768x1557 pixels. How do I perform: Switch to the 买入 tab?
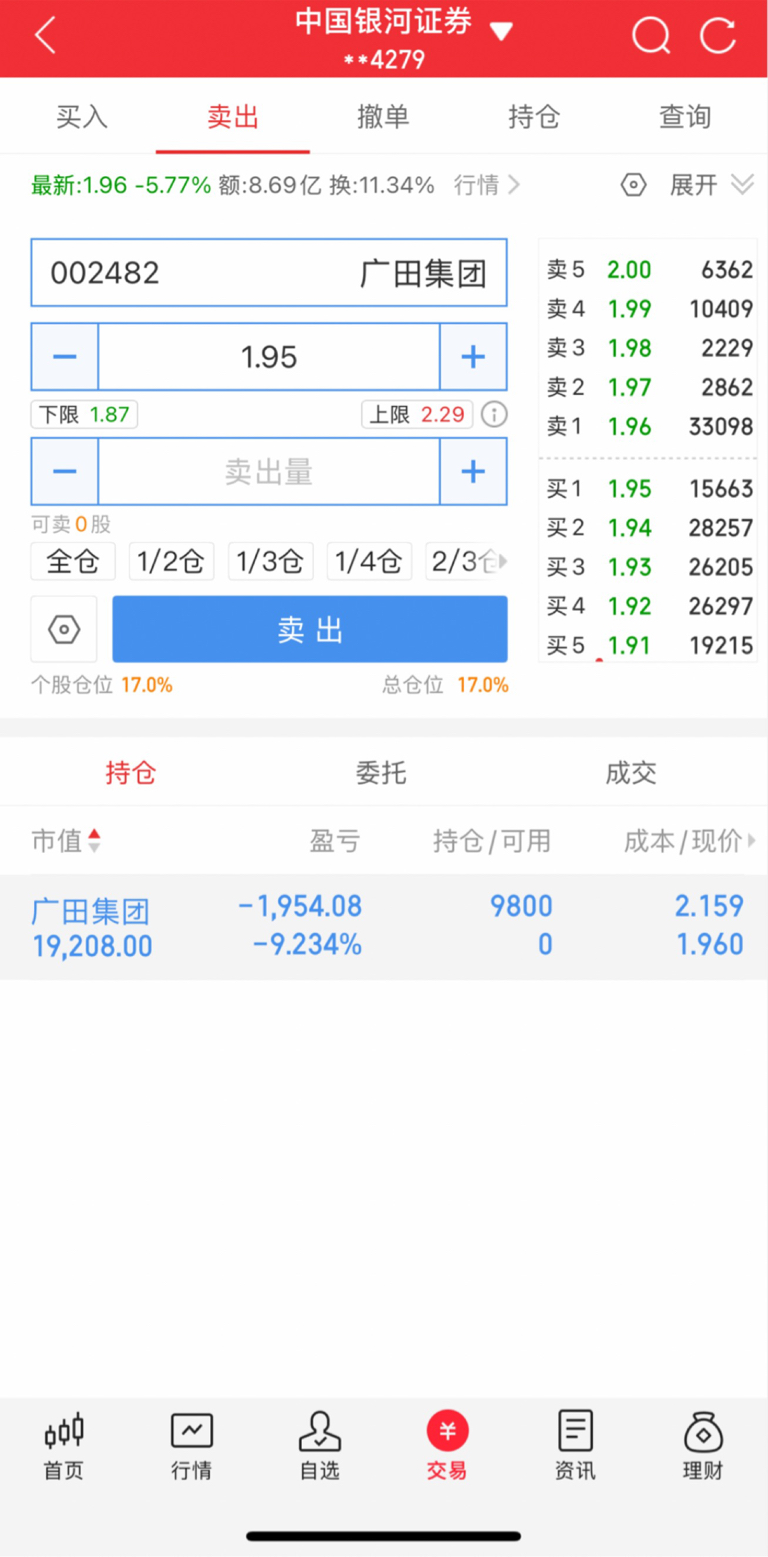82,116
